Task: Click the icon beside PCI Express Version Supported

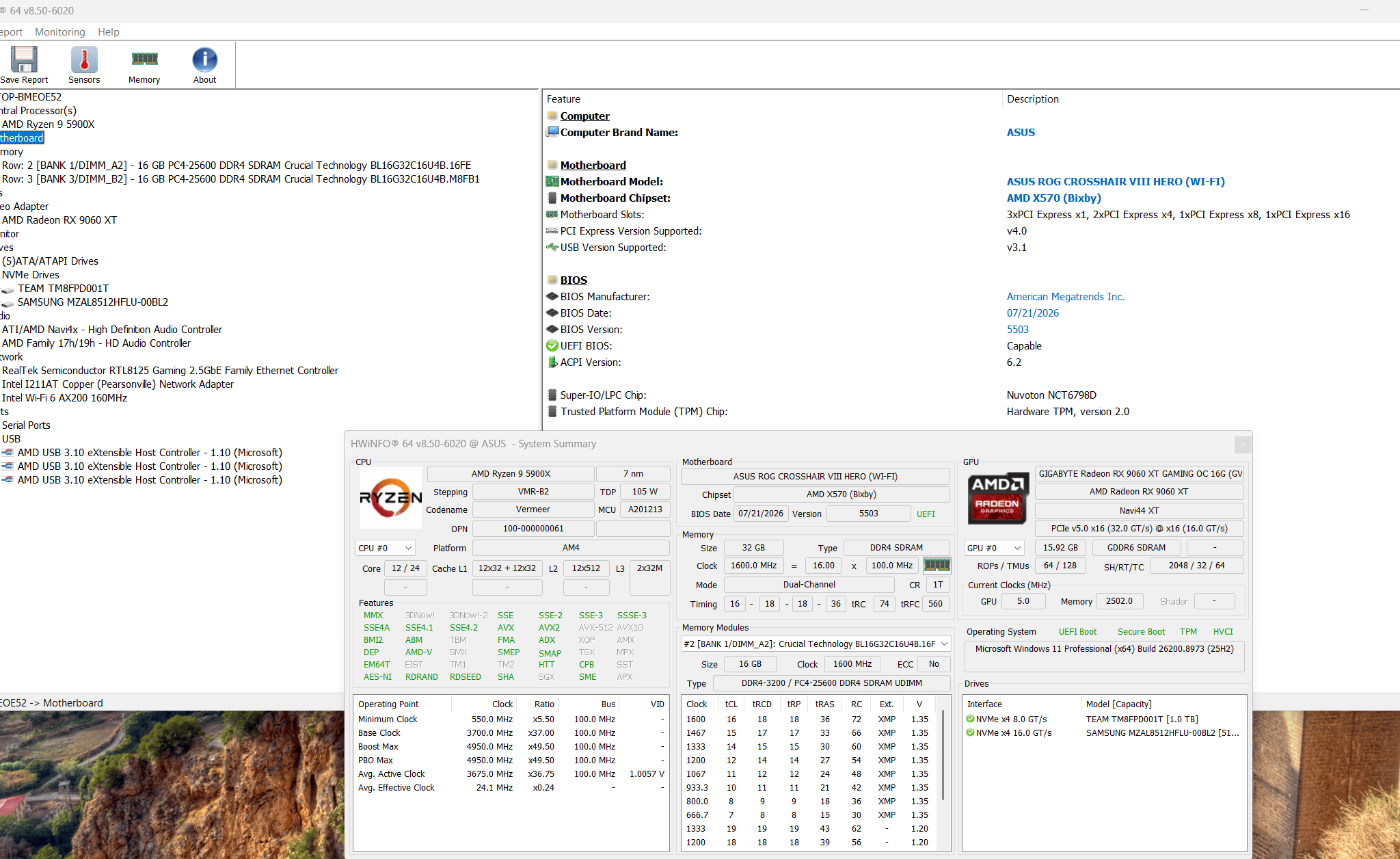Action: point(552,230)
